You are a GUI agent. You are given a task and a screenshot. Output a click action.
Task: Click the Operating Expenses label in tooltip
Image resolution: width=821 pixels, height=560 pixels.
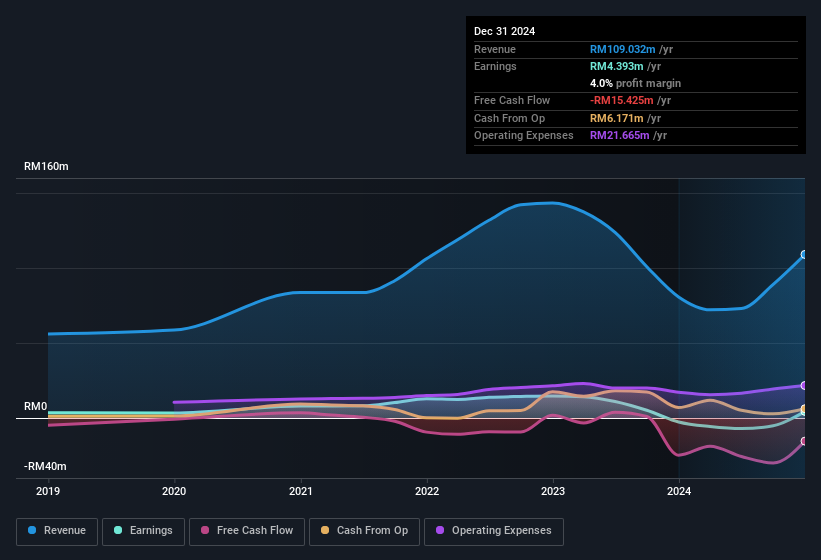click(524, 136)
